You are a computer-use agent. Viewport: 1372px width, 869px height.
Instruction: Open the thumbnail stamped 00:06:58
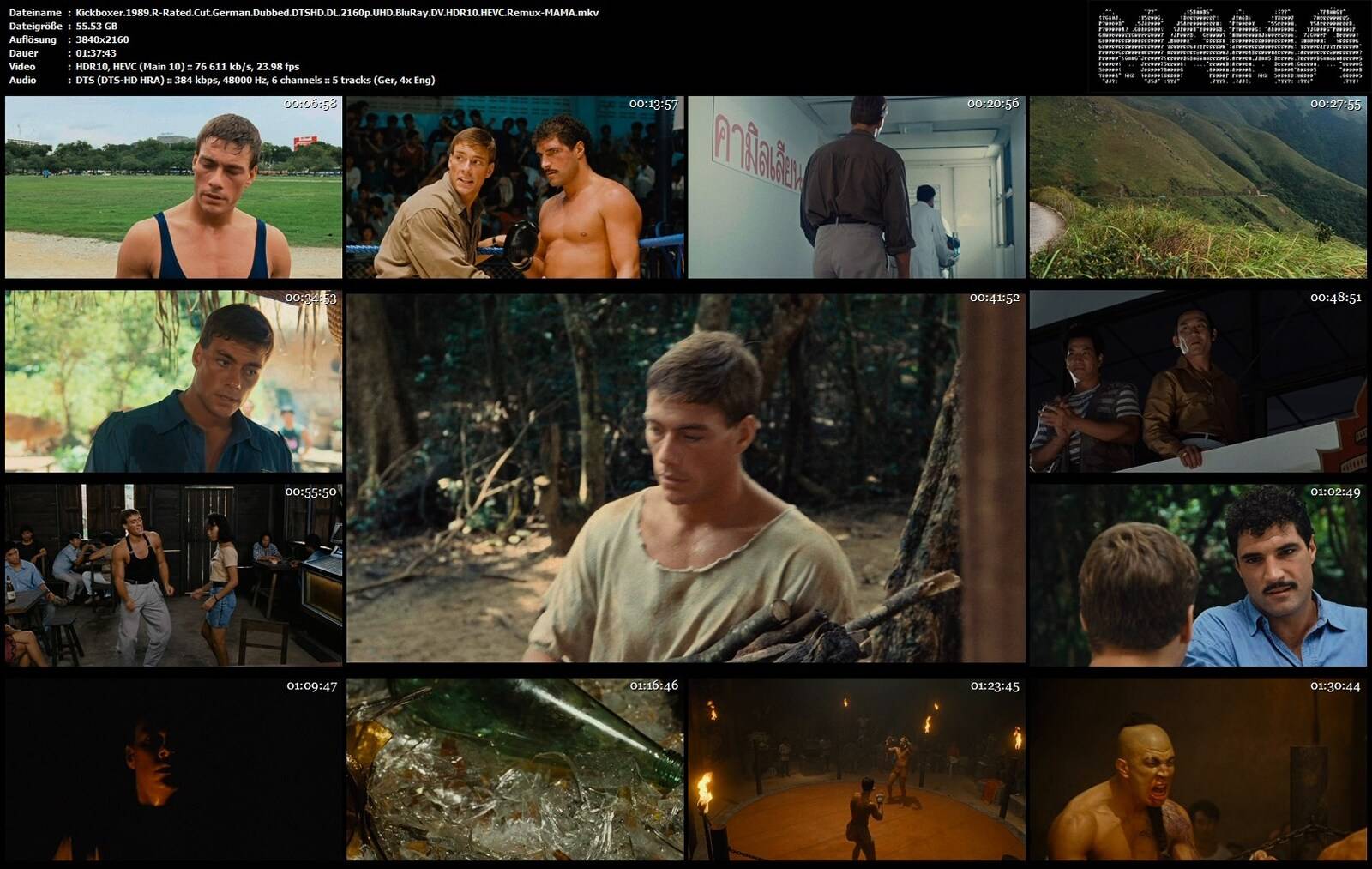pyautogui.click(x=173, y=187)
